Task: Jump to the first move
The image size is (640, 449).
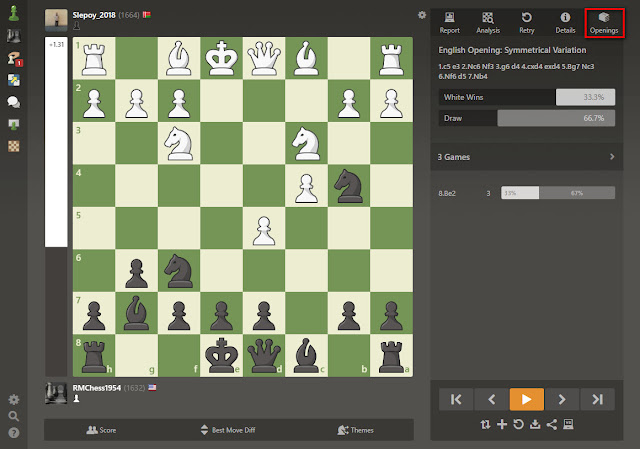Action: (456, 399)
